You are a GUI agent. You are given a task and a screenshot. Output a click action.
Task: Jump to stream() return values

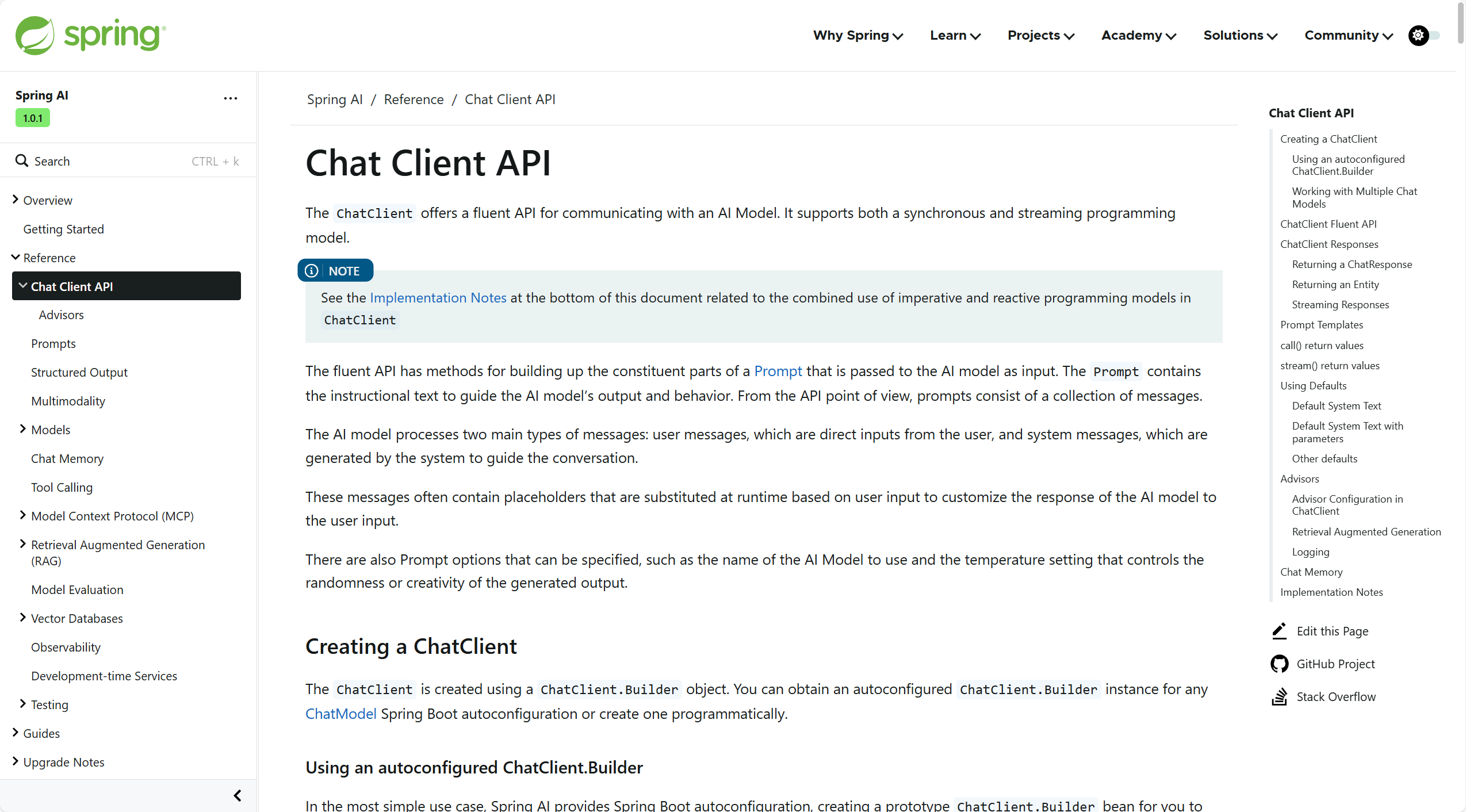point(1330,365)
